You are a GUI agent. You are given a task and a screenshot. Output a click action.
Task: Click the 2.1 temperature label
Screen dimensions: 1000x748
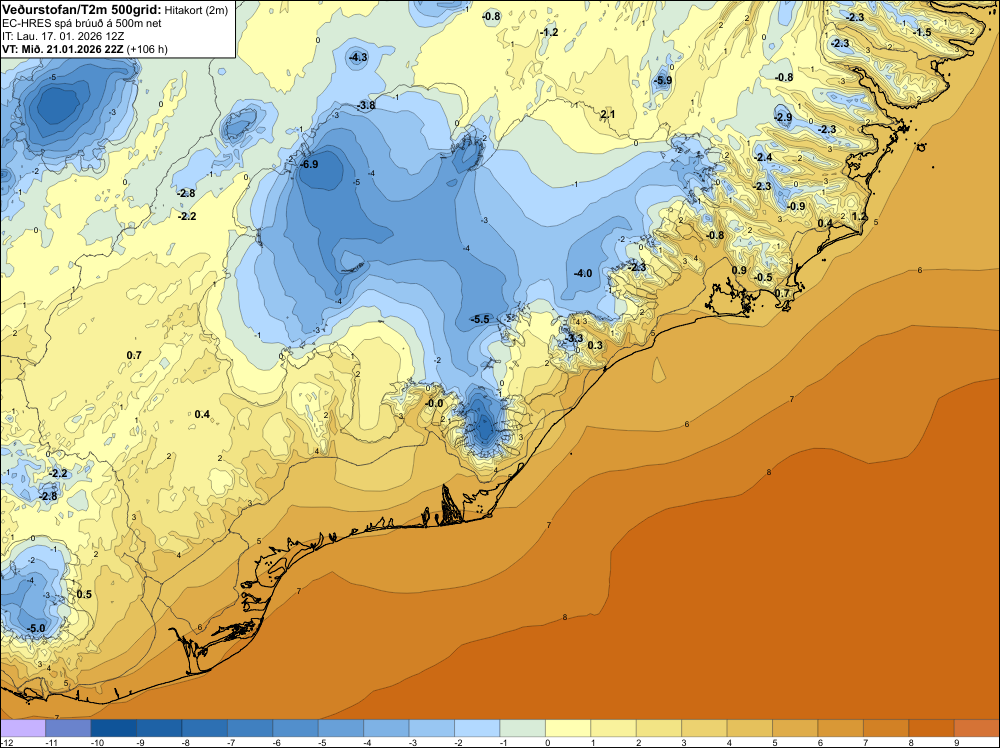[x=608, y=114]
